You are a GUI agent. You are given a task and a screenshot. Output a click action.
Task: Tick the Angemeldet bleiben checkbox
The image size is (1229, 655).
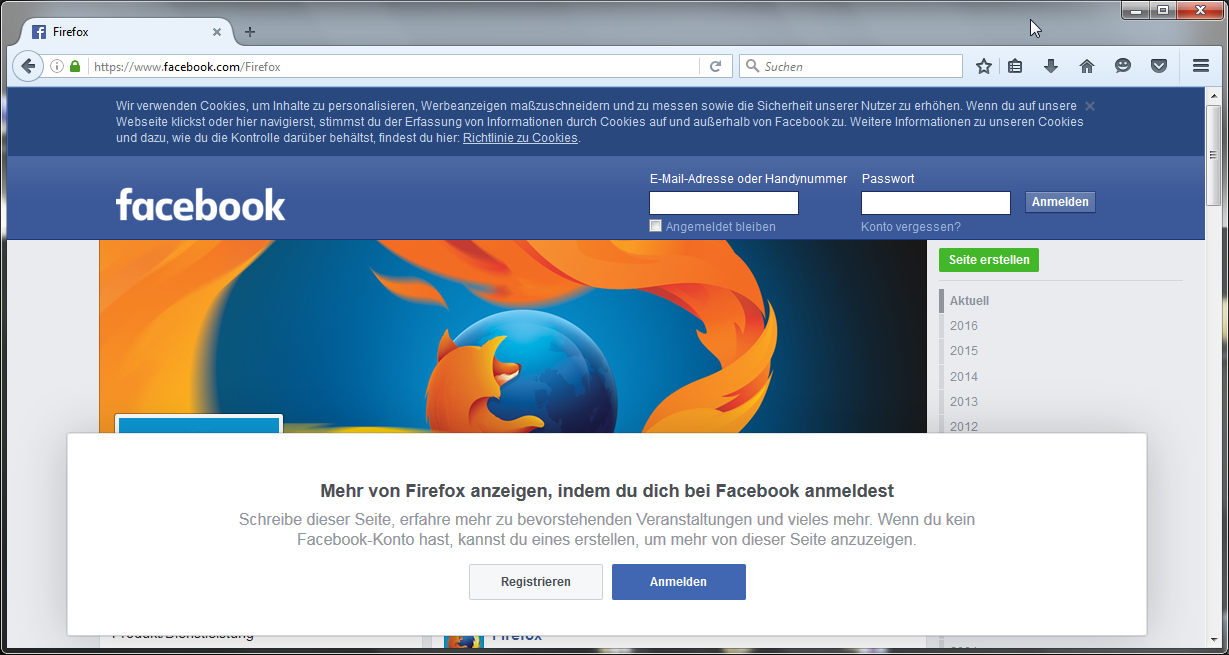656,226
